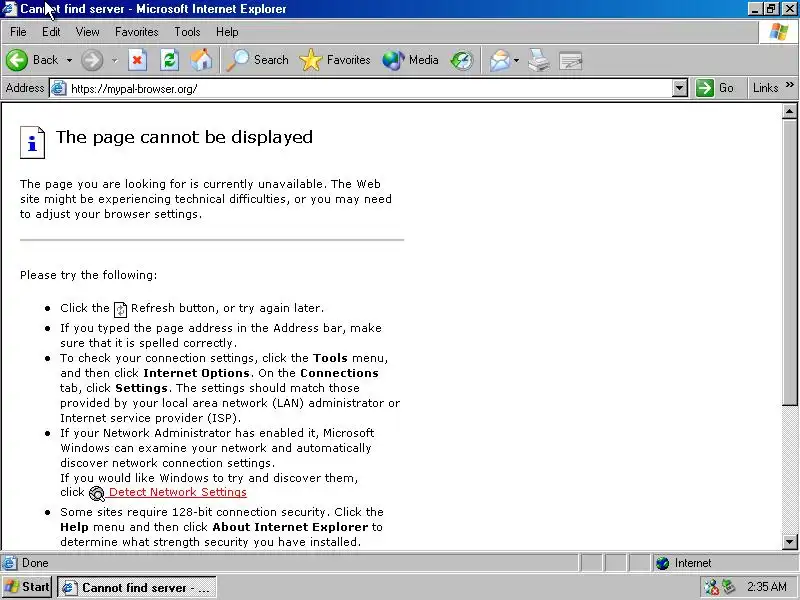This screenshot has height=600, width=800.
Task: Open the Edit menu
Action: 51,32
